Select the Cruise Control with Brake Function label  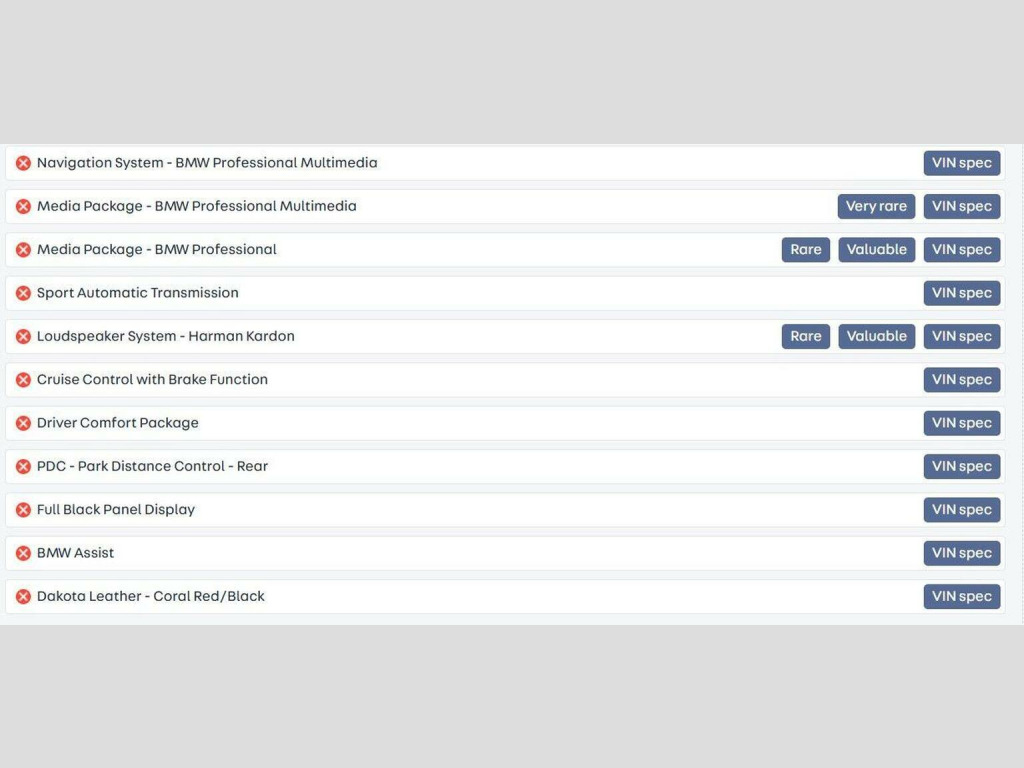tap(152, 380)
